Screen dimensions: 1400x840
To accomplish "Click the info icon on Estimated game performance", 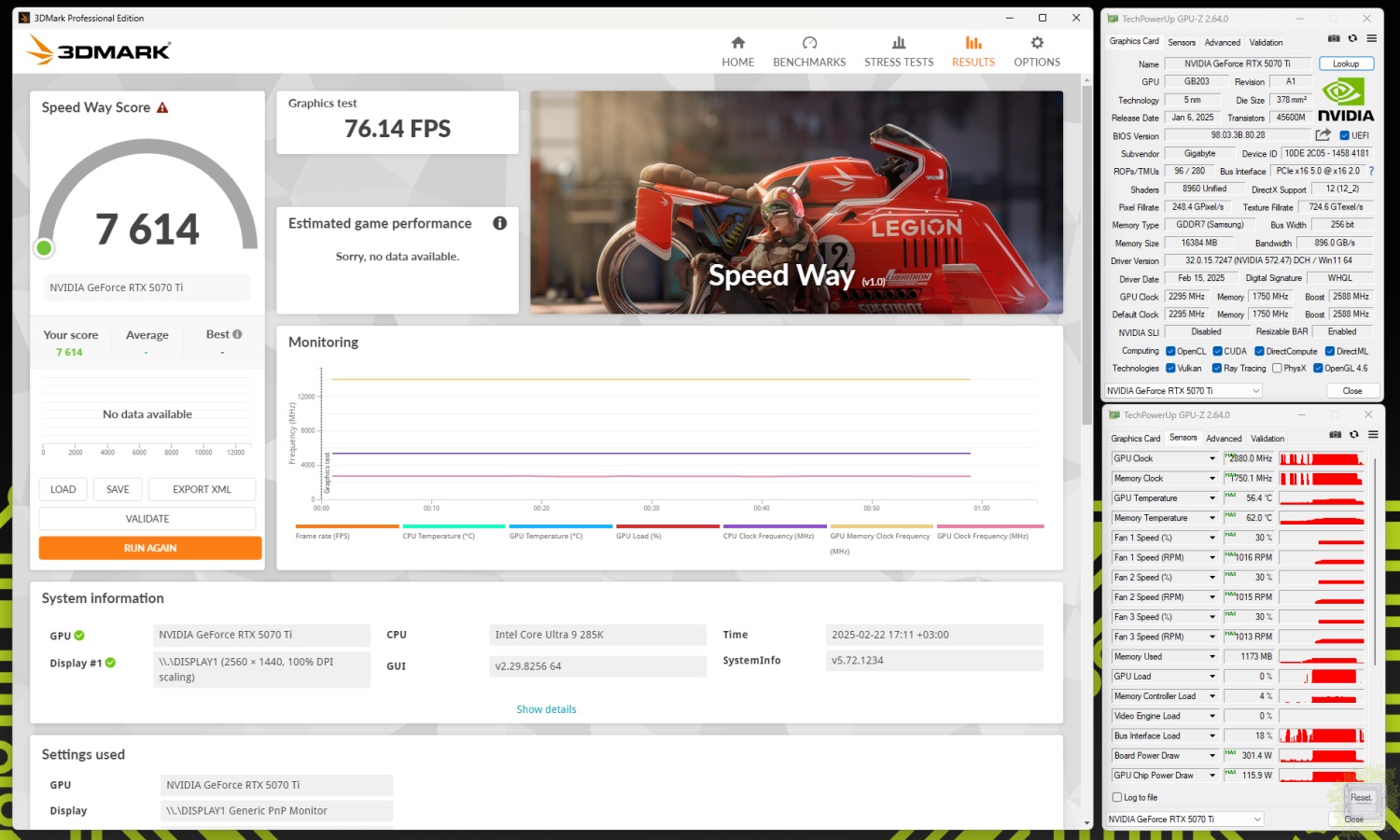I will [x=500, y=223].
